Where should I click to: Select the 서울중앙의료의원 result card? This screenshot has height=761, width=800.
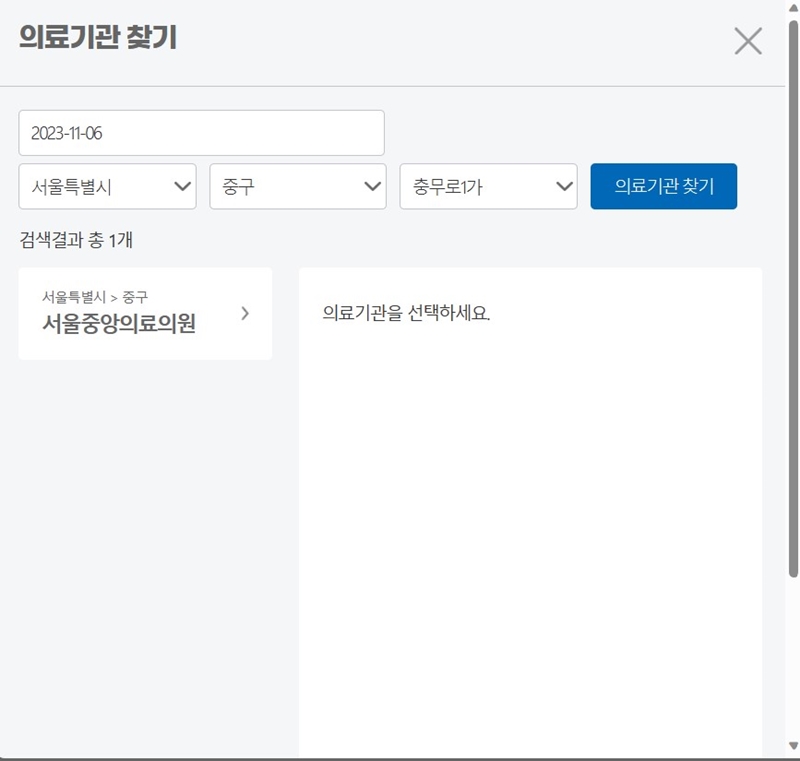(145, 314)
